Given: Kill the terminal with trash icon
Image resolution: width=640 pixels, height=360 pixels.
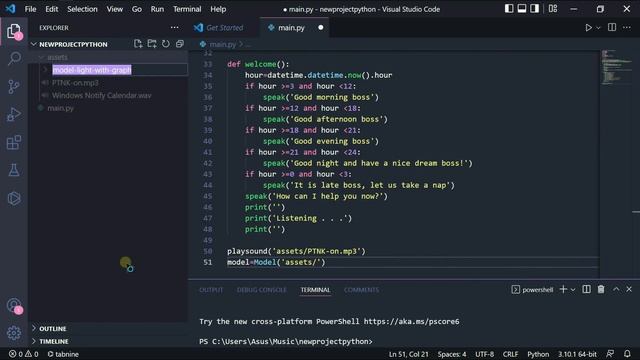Looking at the screenshot, I should [x=601, y=289].
